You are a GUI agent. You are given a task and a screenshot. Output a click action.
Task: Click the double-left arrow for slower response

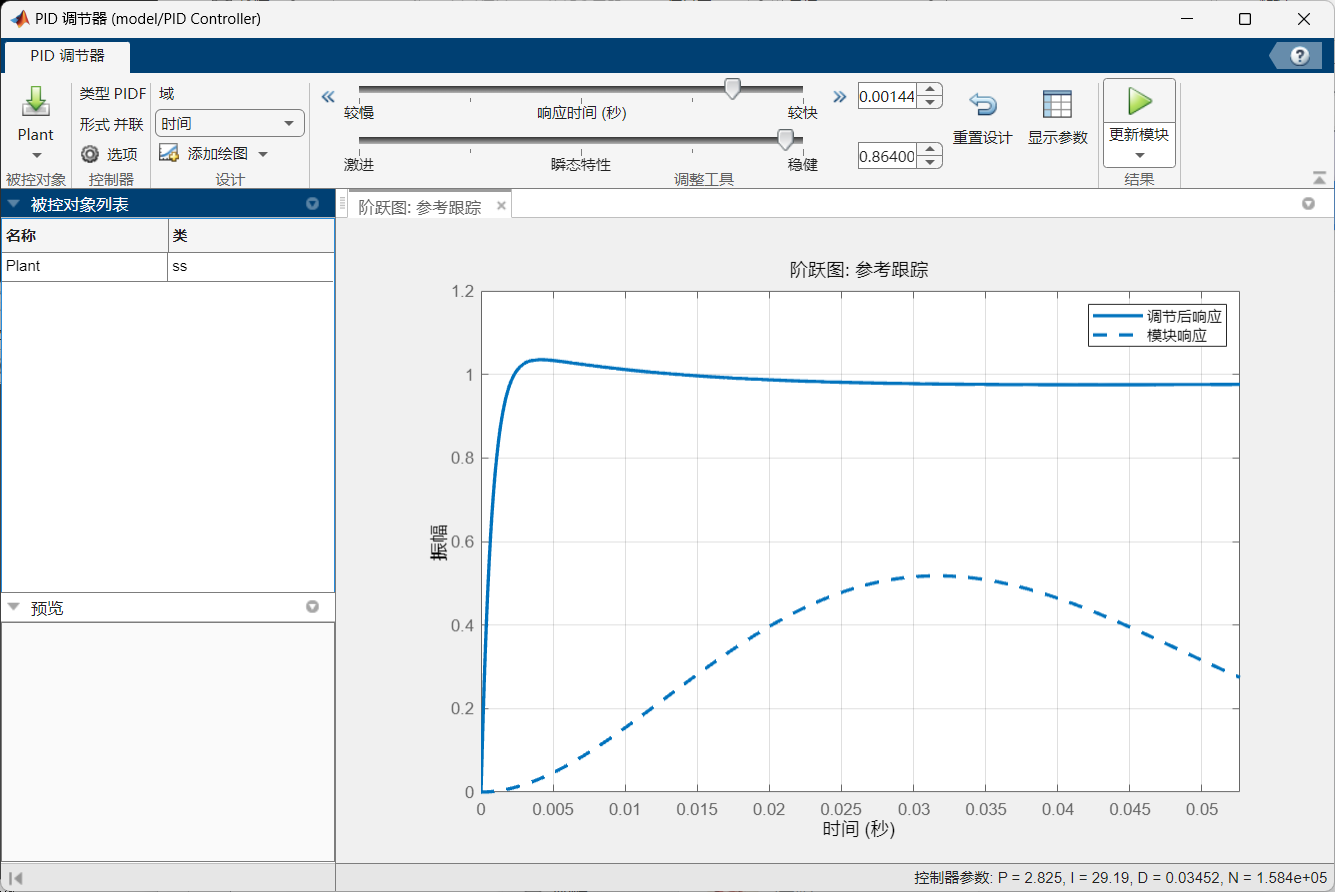[327, 97]
